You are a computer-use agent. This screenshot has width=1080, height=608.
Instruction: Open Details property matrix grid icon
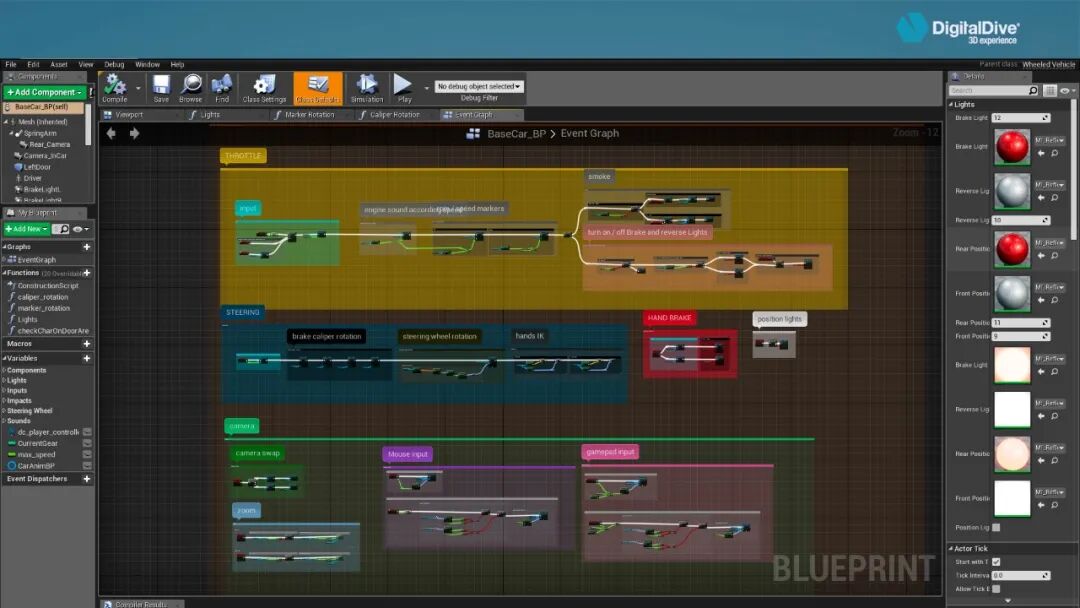point(1050,90)
